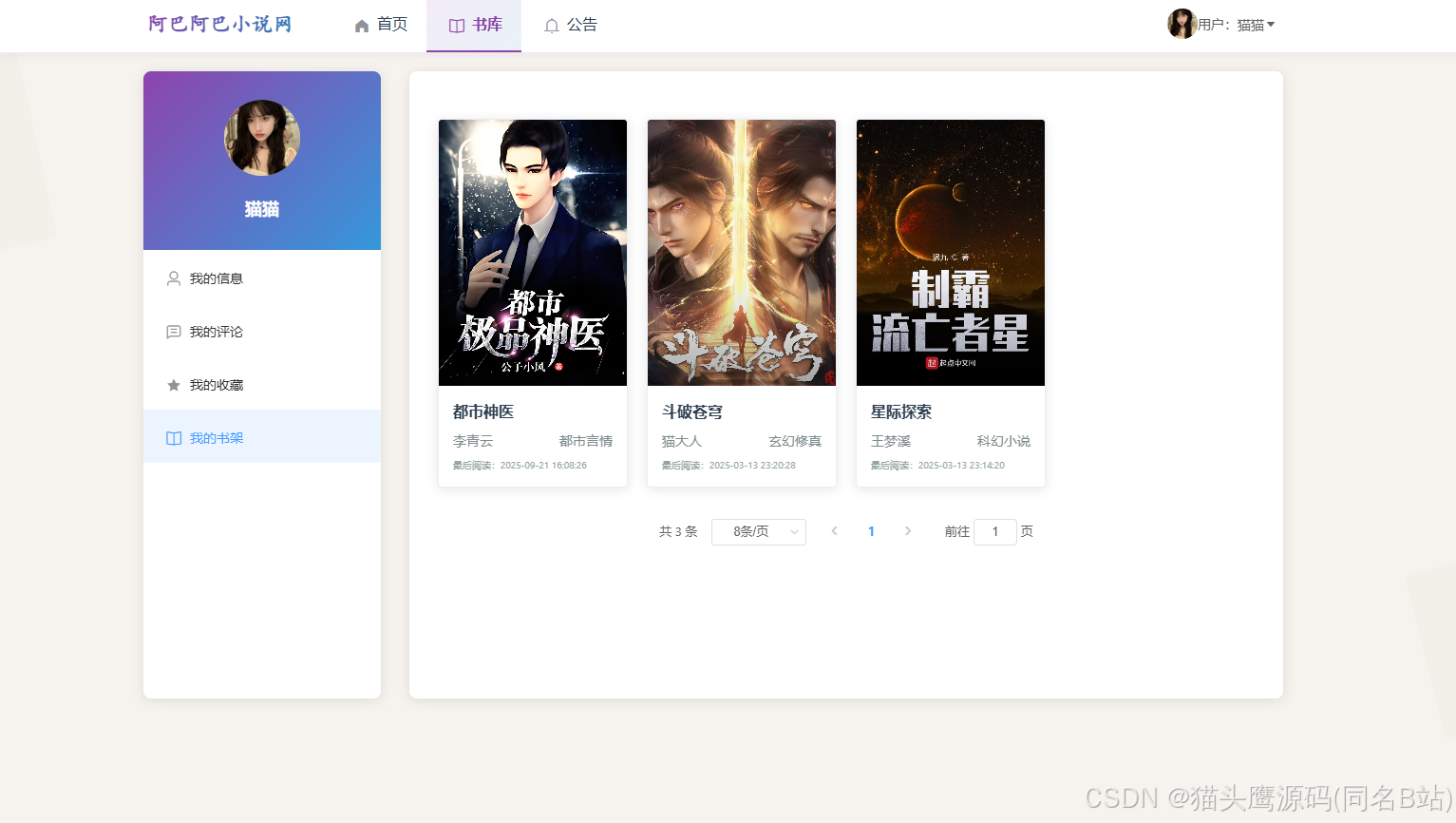Viewport: 1456px width, 823px height.
Task: Click last-read time 2025-03-13 23:20:28
Action: [752, 466]
